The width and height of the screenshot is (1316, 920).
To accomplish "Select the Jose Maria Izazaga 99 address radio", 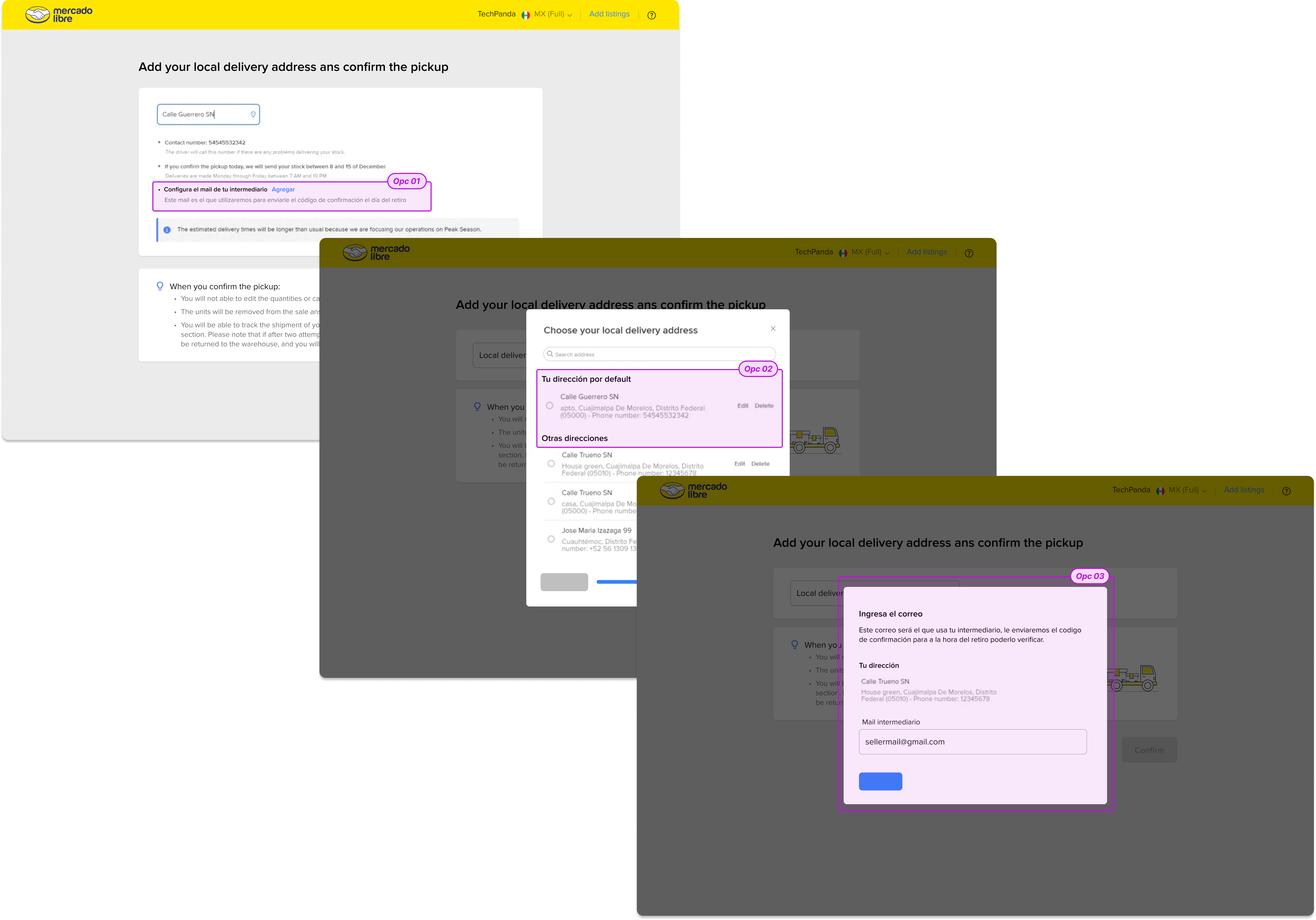I will point(551,539).
